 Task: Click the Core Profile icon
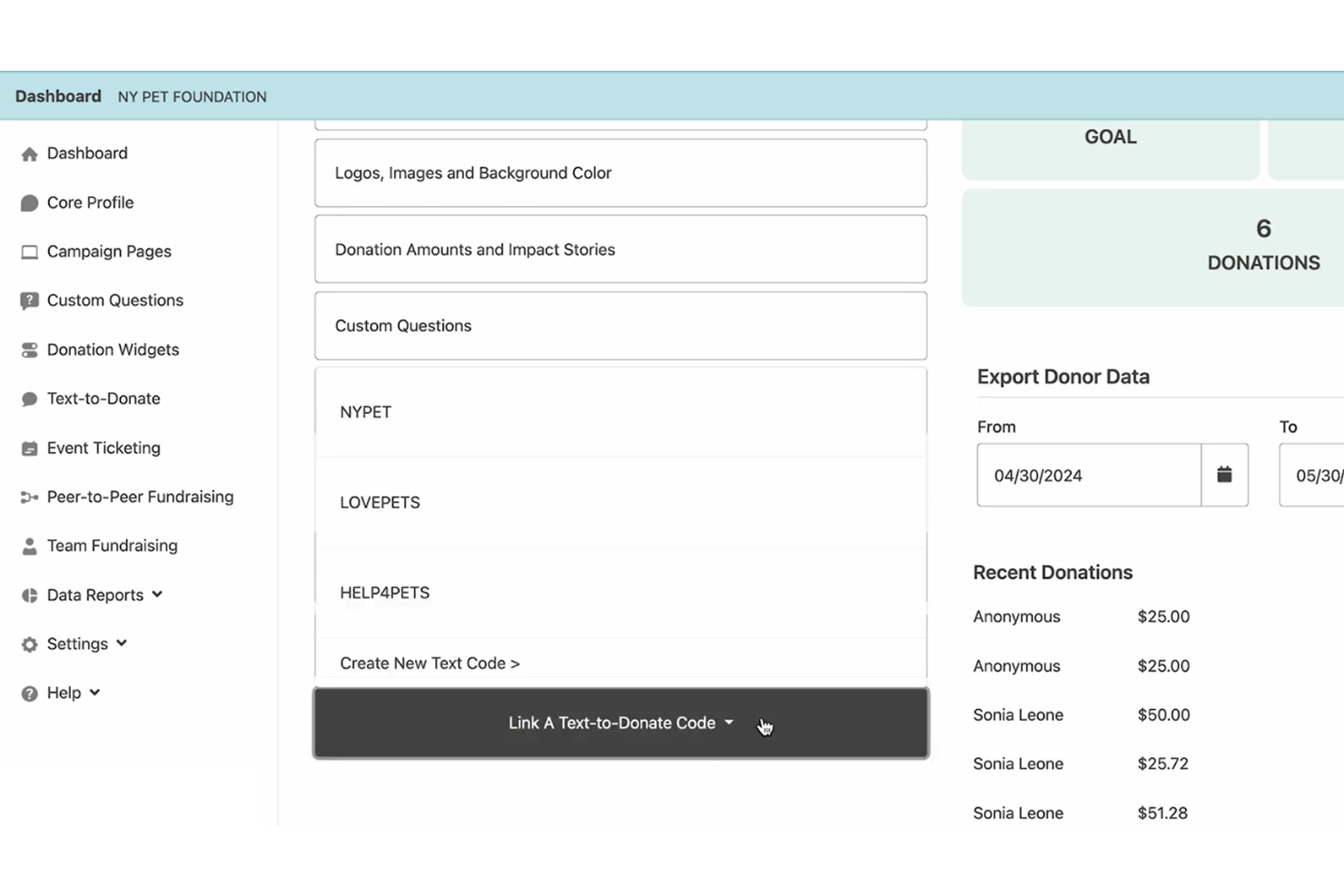coord(29,202)
